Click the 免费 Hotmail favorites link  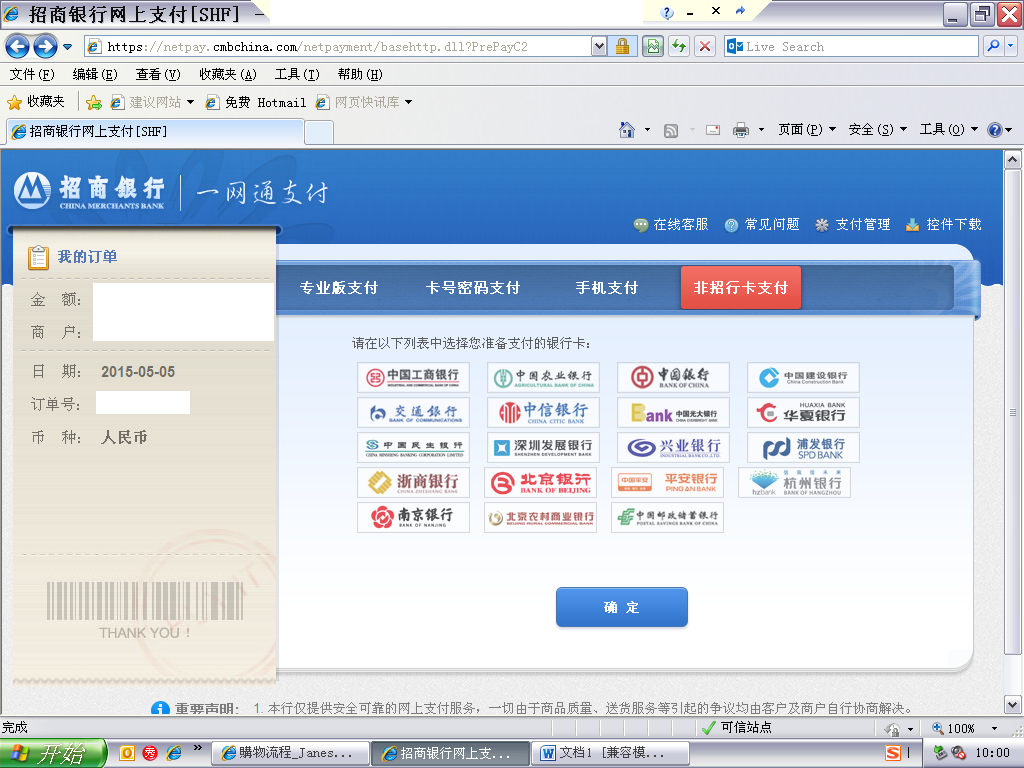(x=256, y=103)
